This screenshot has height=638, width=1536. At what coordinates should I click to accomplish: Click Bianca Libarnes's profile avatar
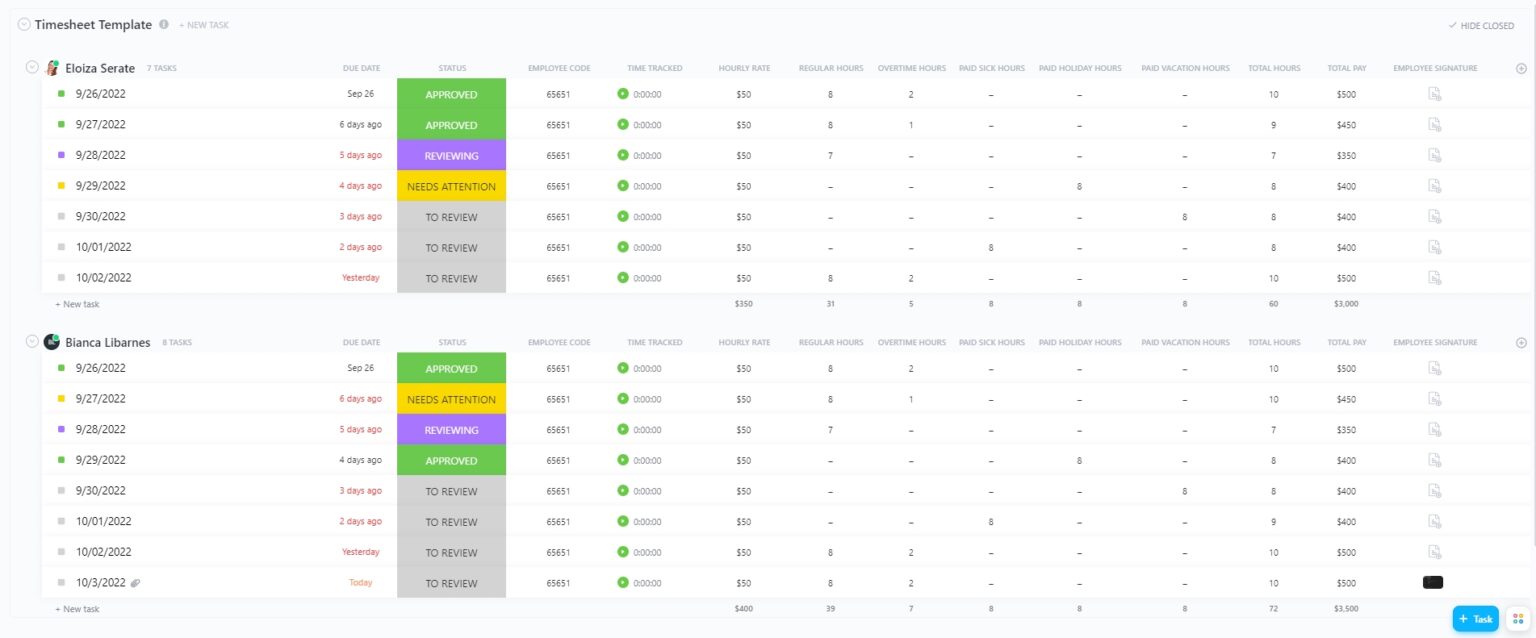click(52, 342)
